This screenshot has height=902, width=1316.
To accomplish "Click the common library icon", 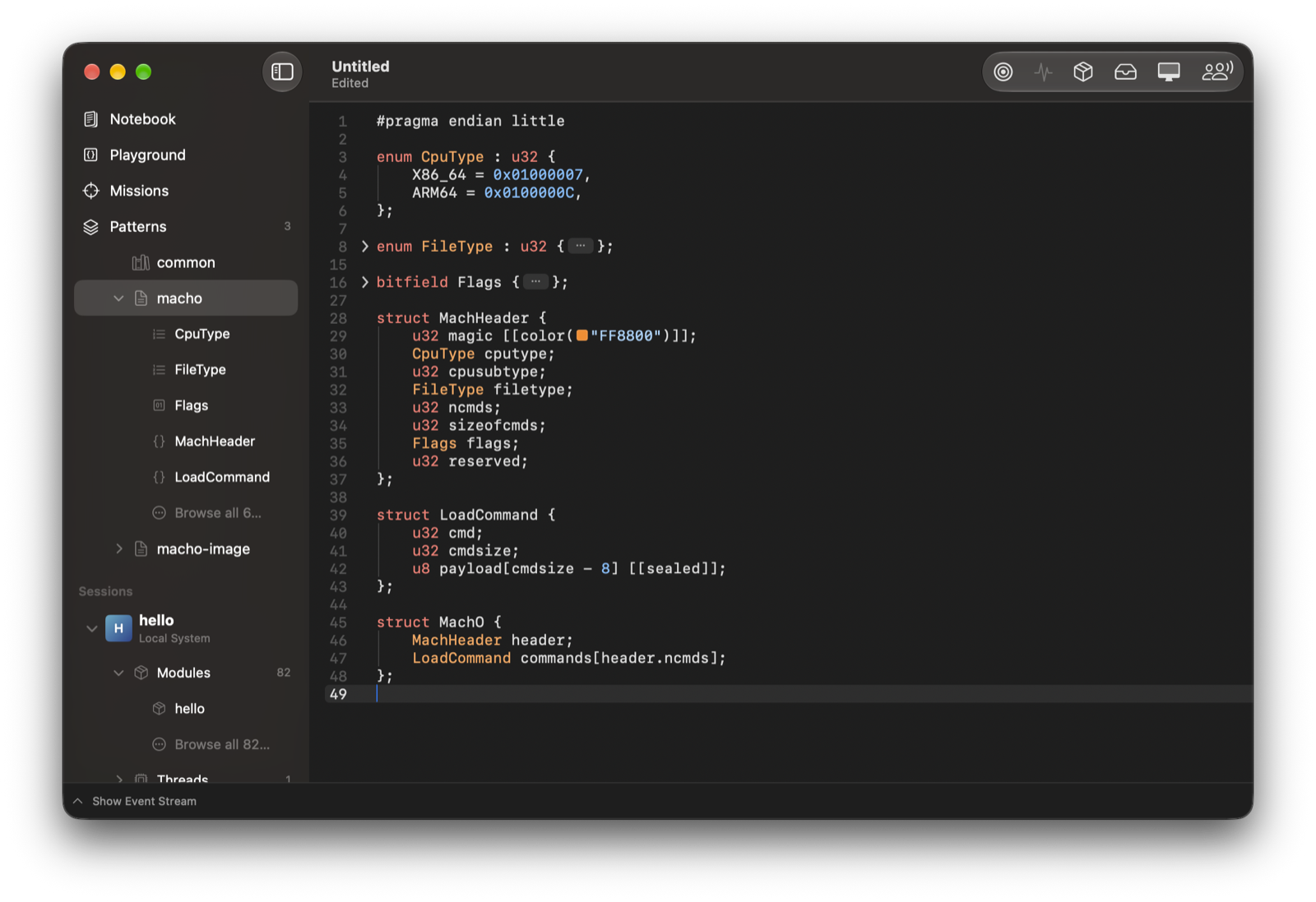I will point(141,262).
